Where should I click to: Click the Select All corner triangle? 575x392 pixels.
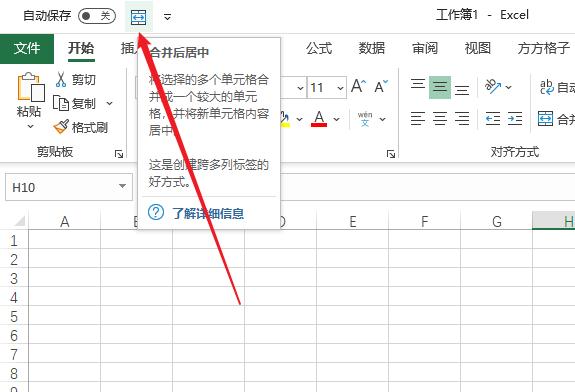click(19, 221)
